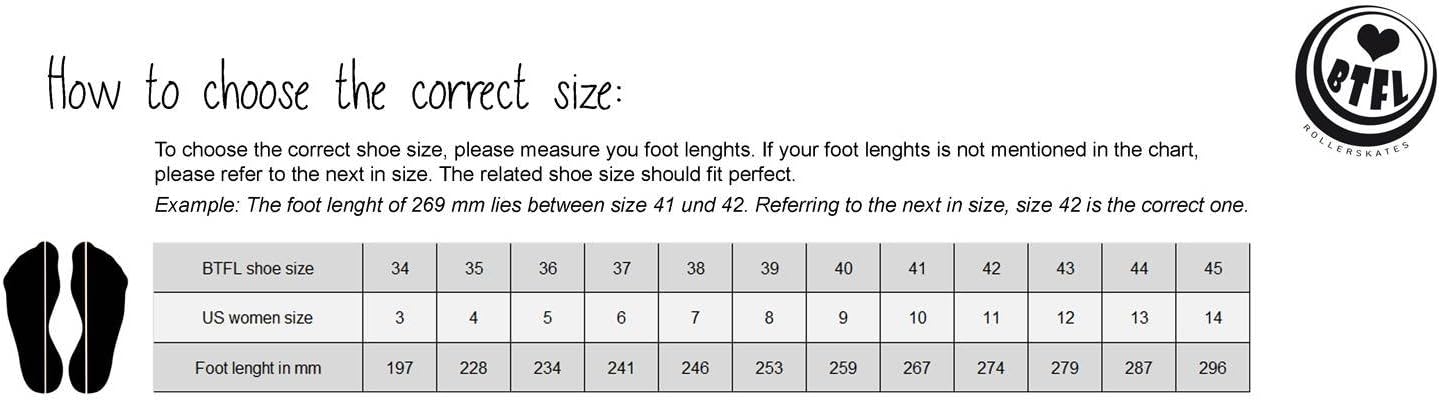Click the 241 mm foot length cell
1439x400 pixels.
(621, 368)
